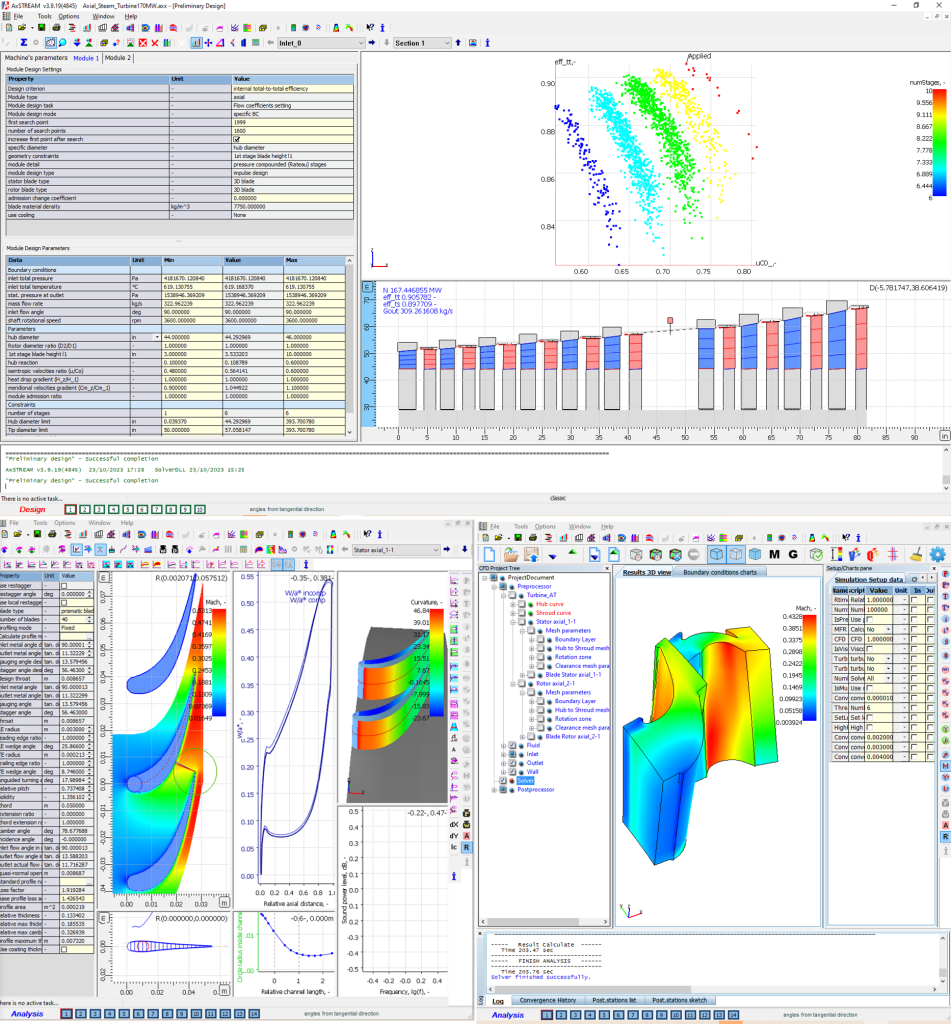951x1024 pixels.
Task: Click the bold M icon in CFD toolbar
Action: [x=773, y=554]
